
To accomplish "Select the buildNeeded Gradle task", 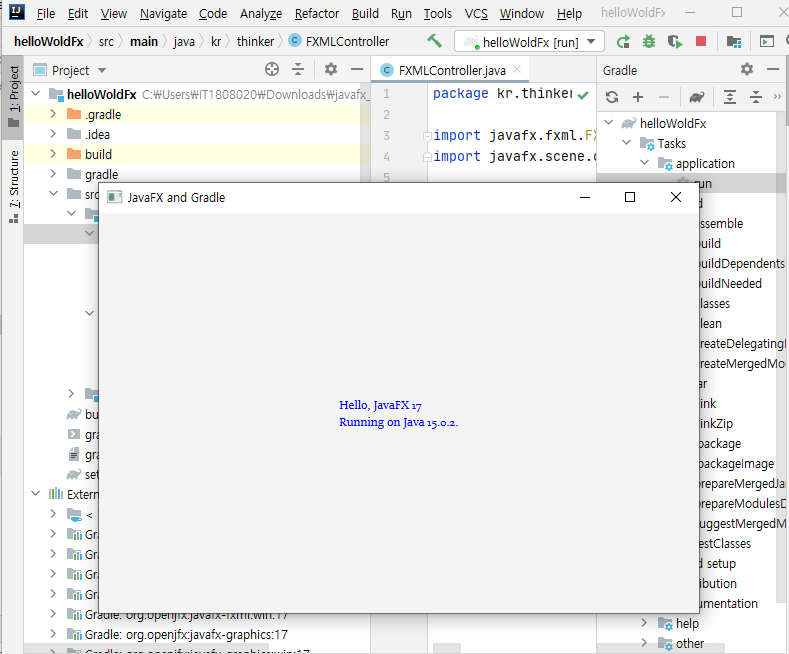I will point(731,283).
